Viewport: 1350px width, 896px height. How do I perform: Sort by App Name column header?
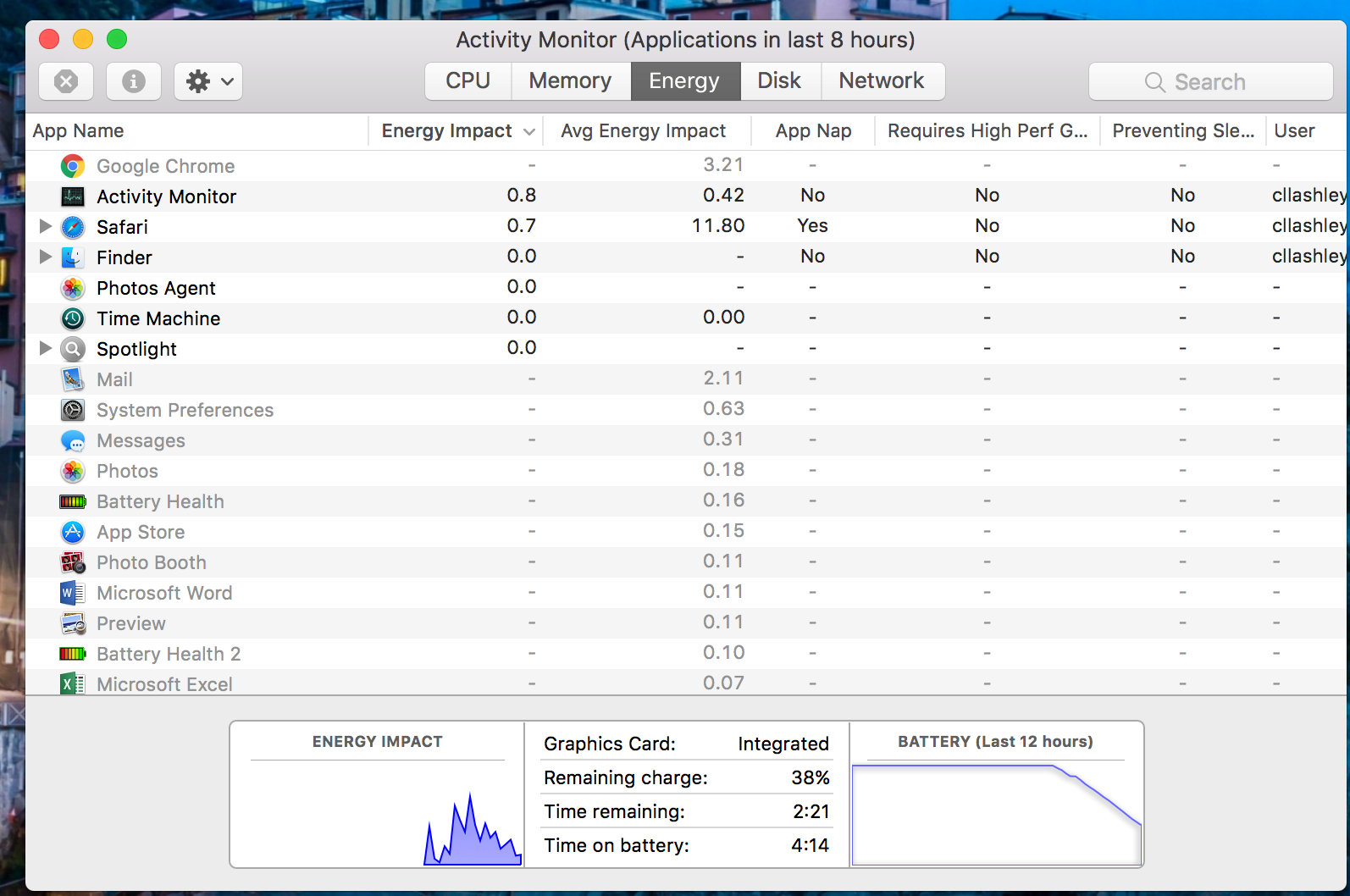click(x=196, y=131)
